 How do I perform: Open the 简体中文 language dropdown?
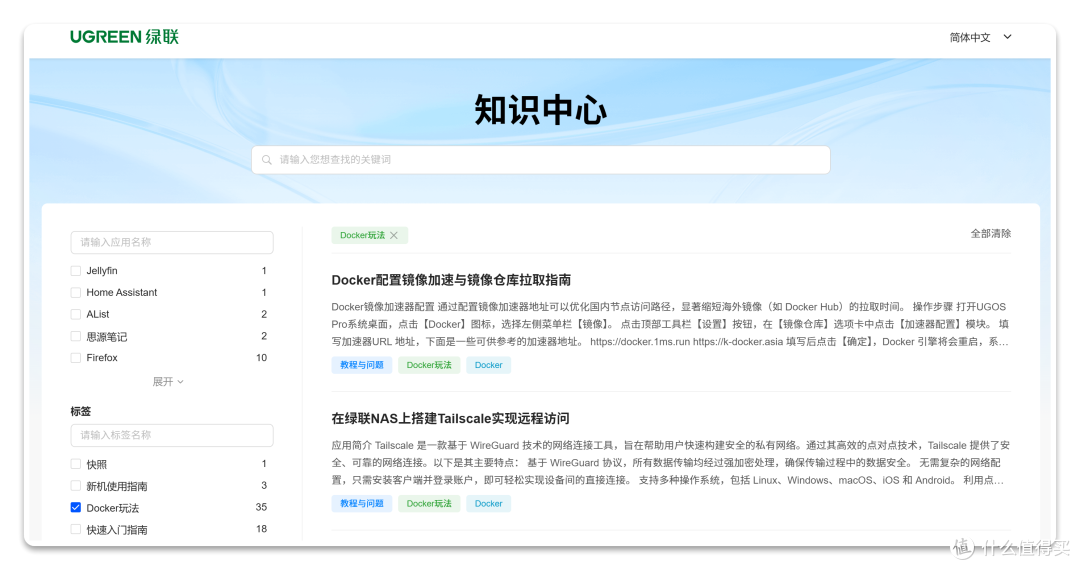click(980, 37)
